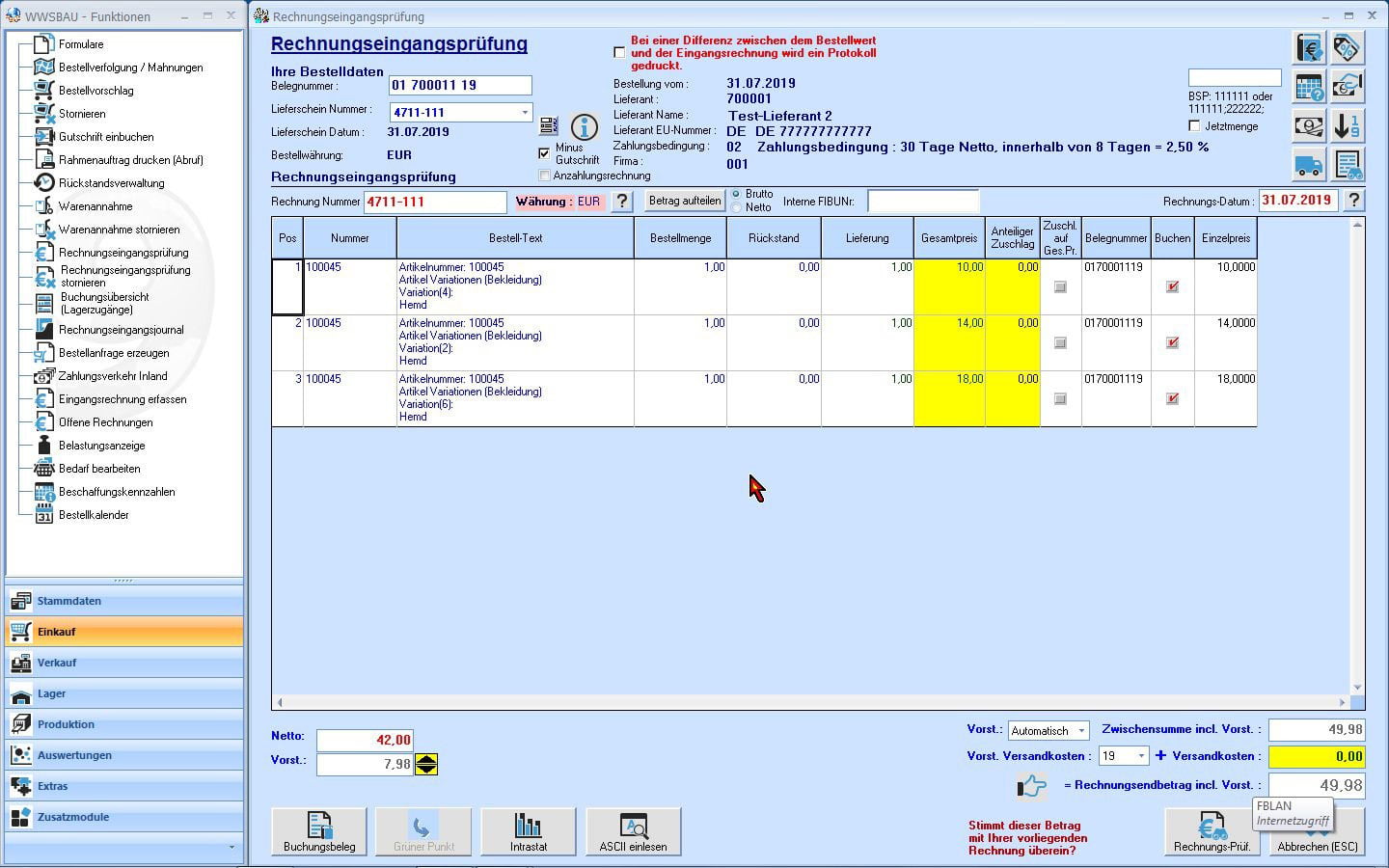
Task: Click the Intrastat button
Action: (x=529, y=831)
